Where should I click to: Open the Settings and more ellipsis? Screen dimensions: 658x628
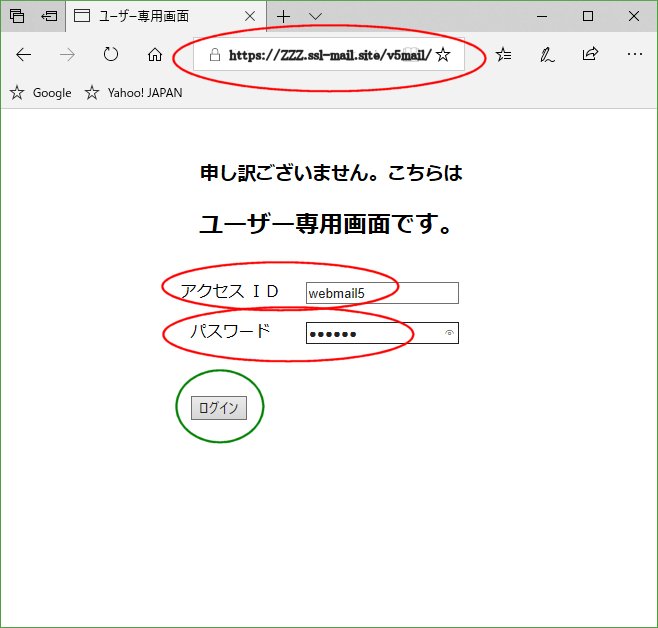[634, 54]
